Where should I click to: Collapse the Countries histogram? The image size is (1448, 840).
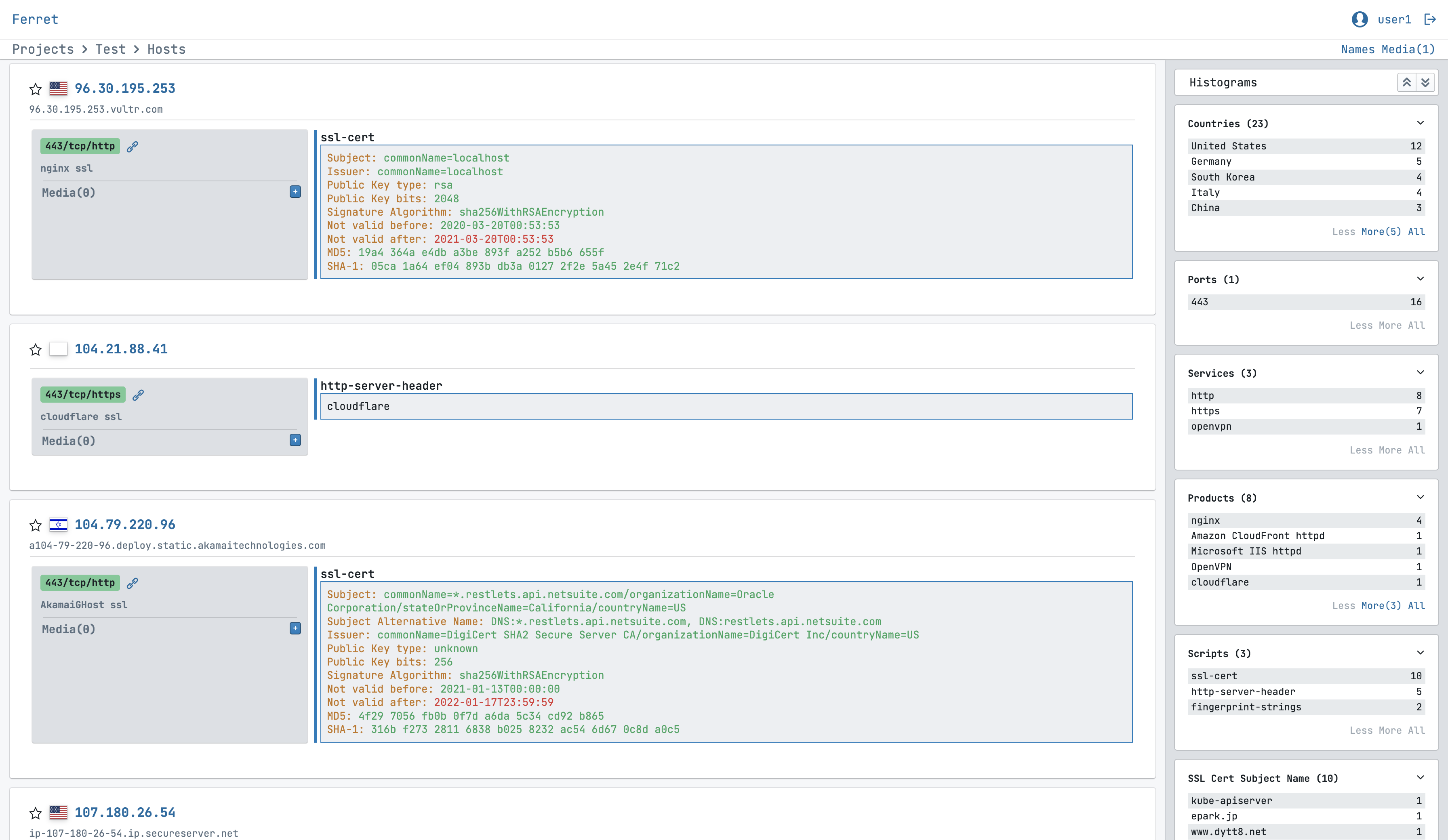pyautogui.click(x=1421, y=123)
